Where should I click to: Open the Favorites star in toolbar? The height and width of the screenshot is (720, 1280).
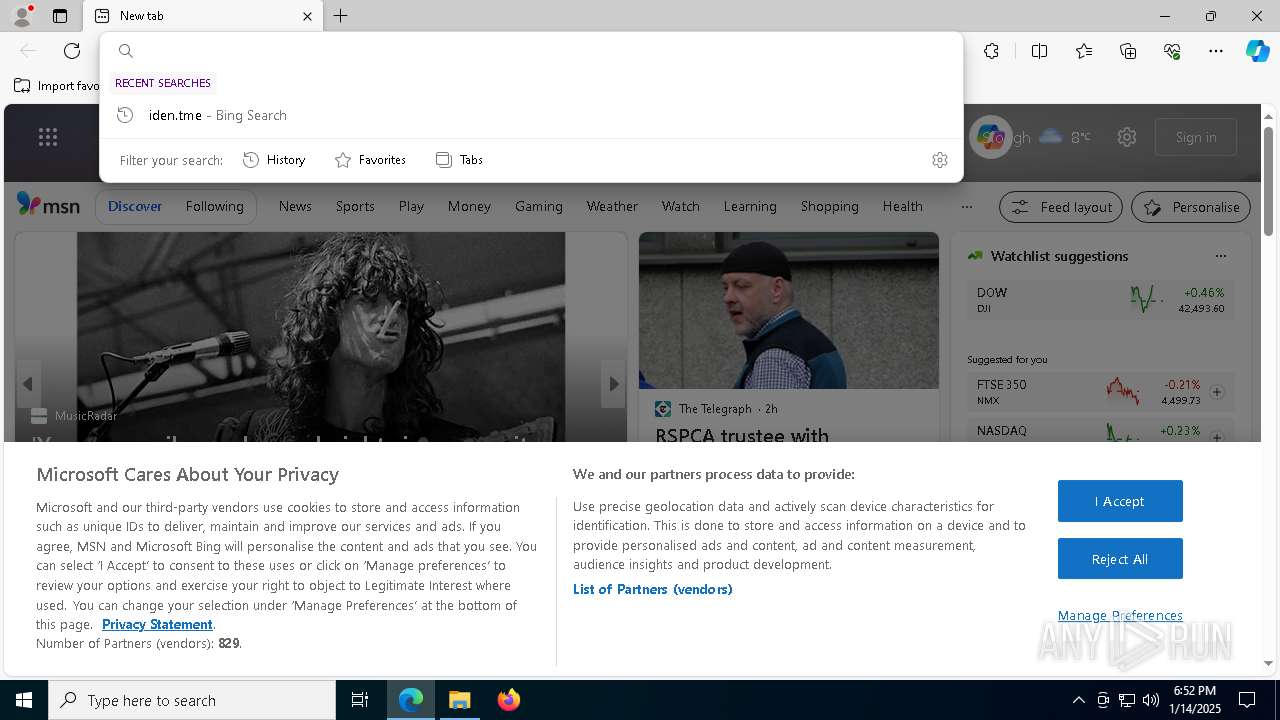pos(1084,51)
